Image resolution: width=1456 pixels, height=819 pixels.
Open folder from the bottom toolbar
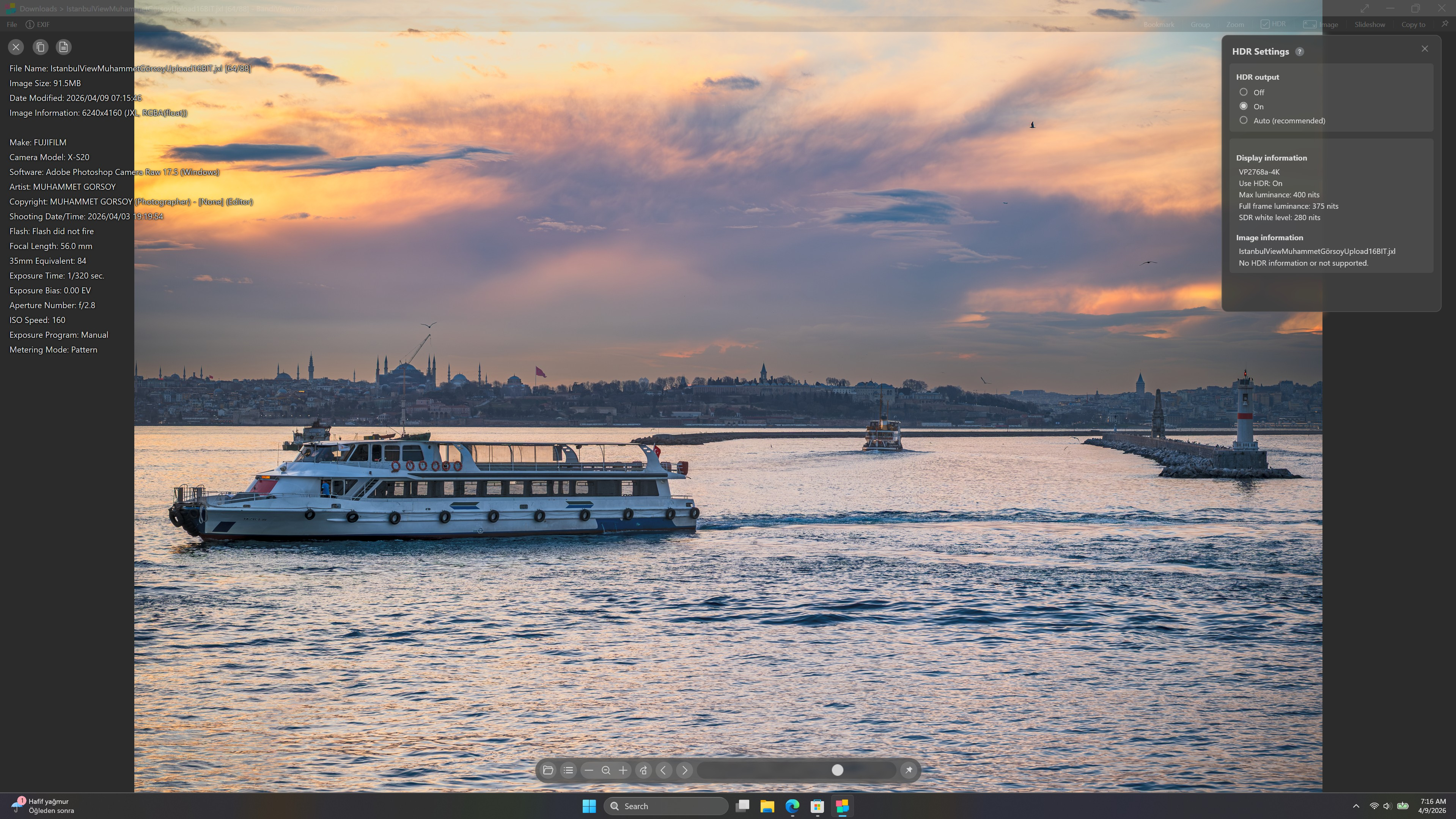[x=548, y=770]
